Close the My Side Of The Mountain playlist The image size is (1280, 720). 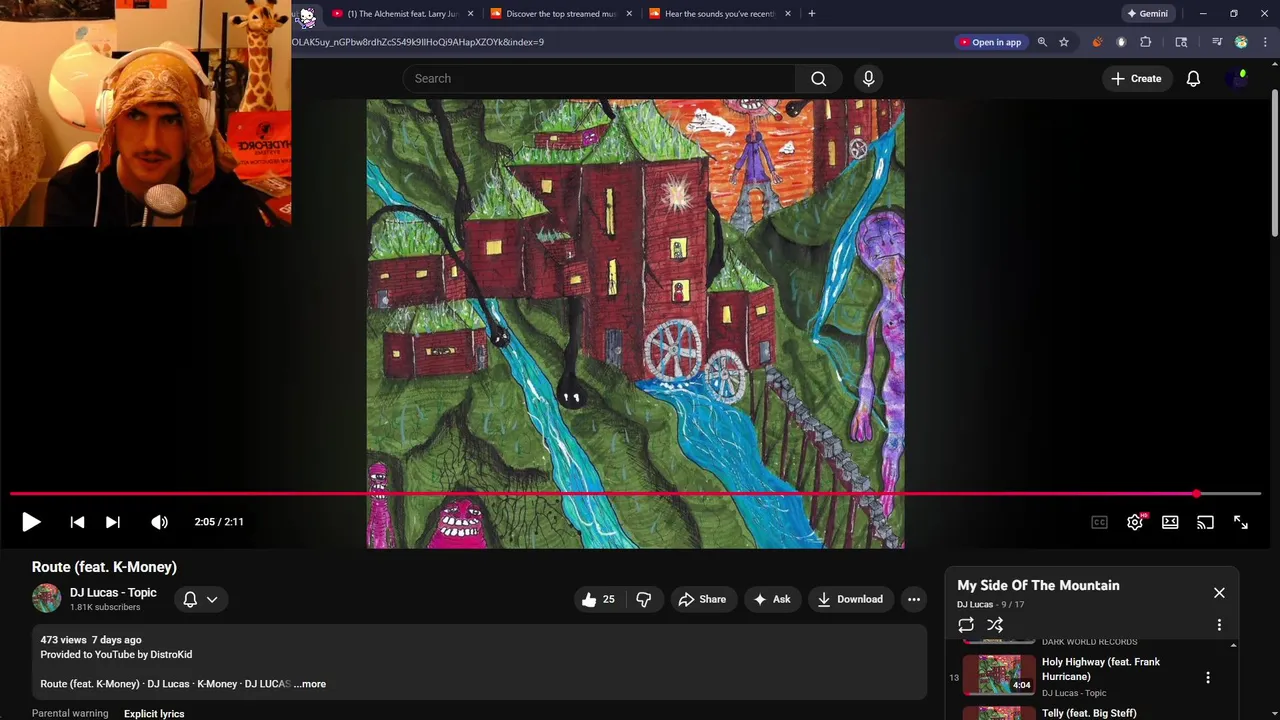point(1219,593)
